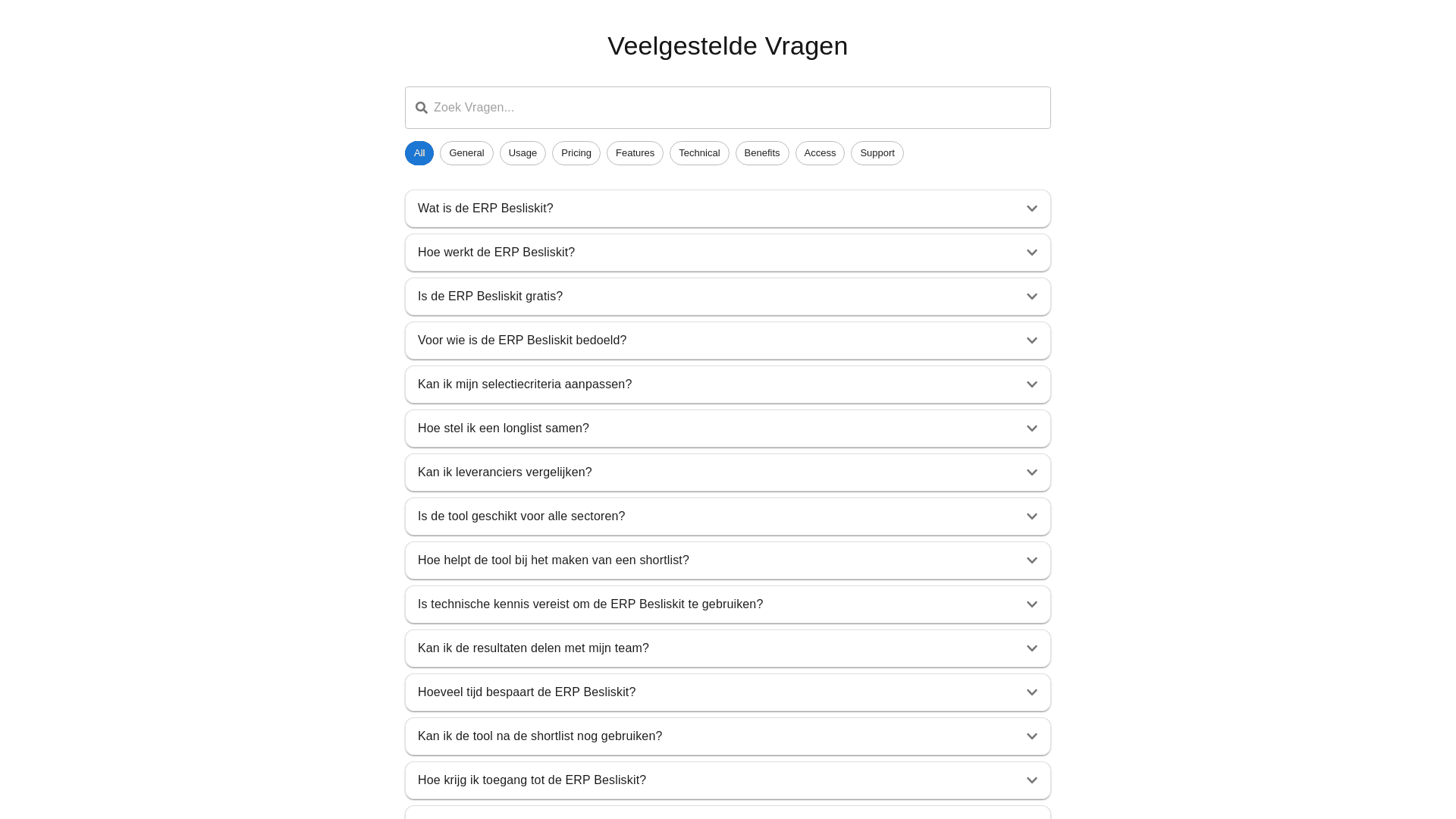Image resolution: width=1456 pixels, height=819 pixels.
Task: Expand chevron for 'Hoe werkt de ERP Besliskit?'
Action: click(x=1032, y=253)
